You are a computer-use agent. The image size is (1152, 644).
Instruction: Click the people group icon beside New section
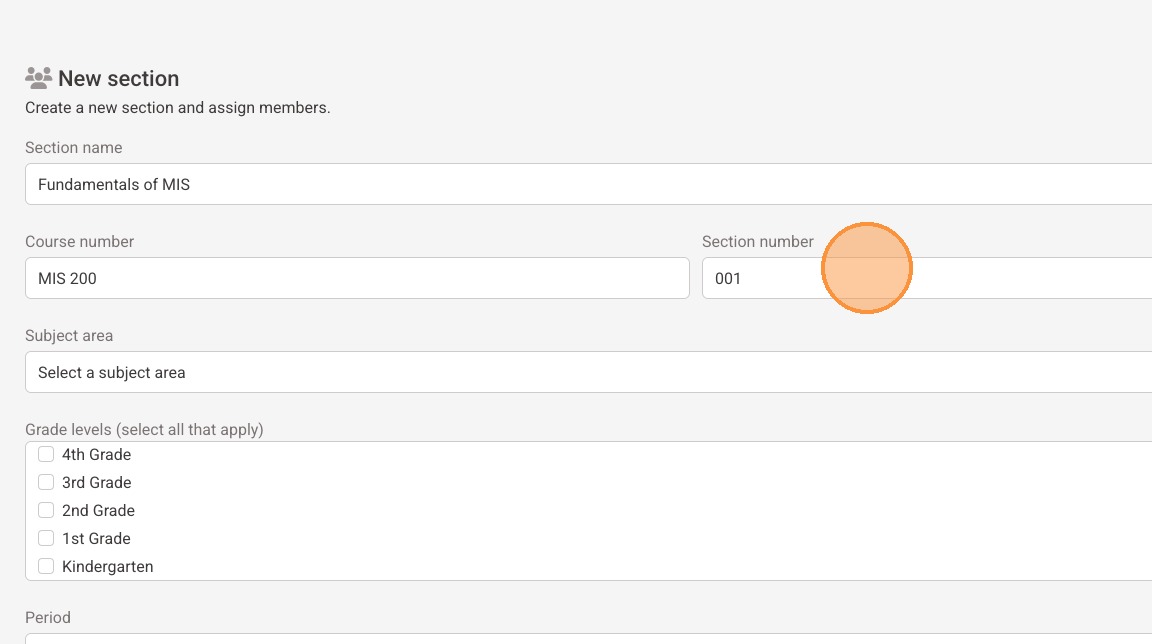pyautogui.click(x=38, y=77)
